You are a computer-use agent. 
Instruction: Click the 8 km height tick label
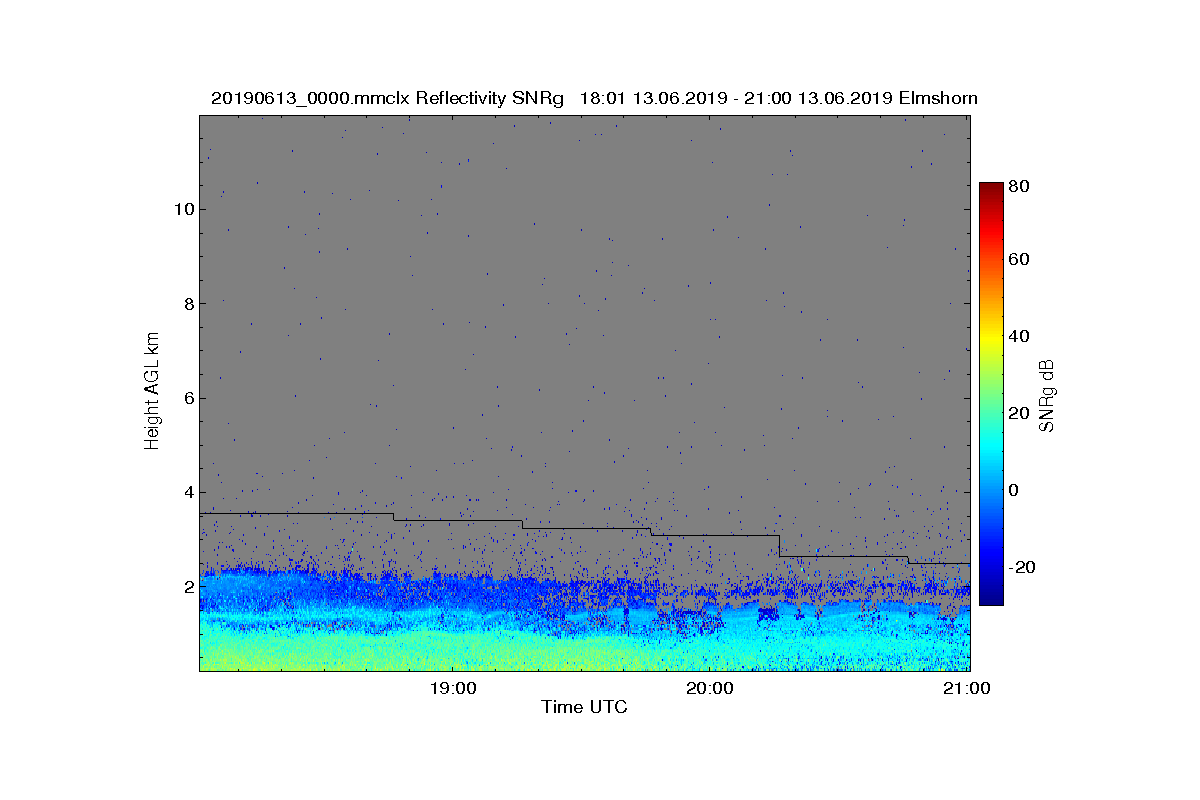(188, 303)
